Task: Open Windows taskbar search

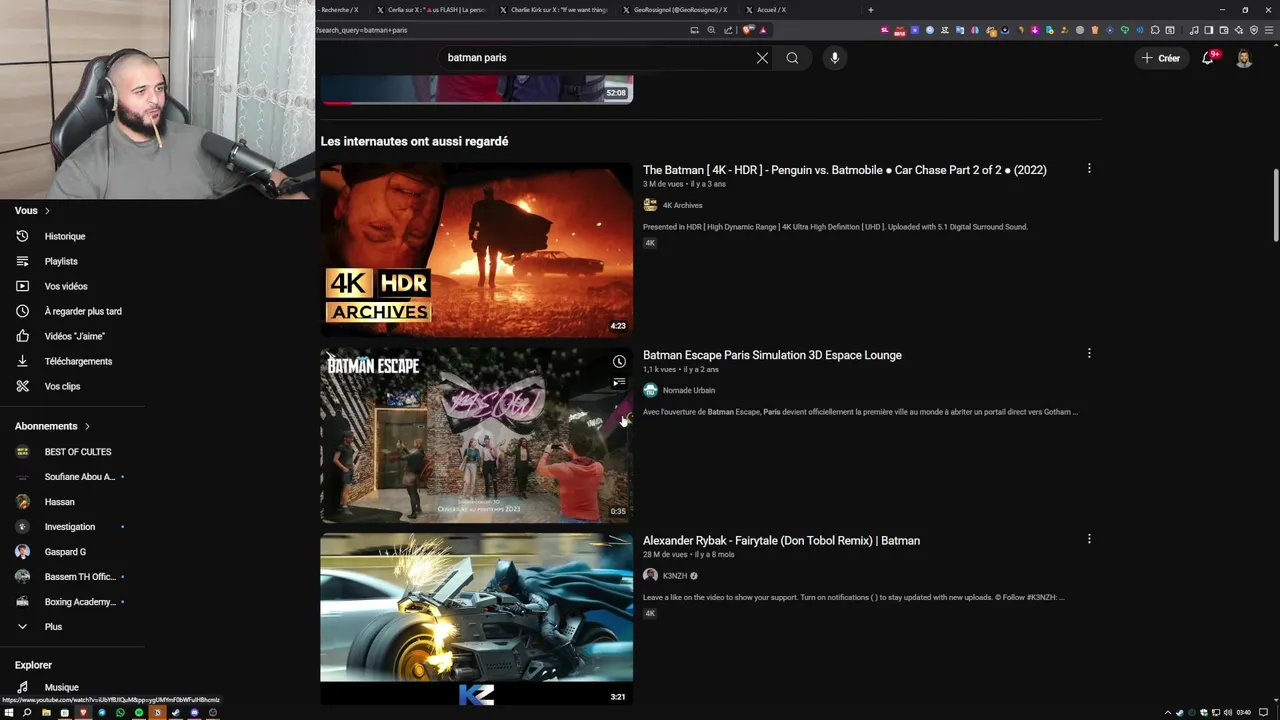Action: coord(27,713)
